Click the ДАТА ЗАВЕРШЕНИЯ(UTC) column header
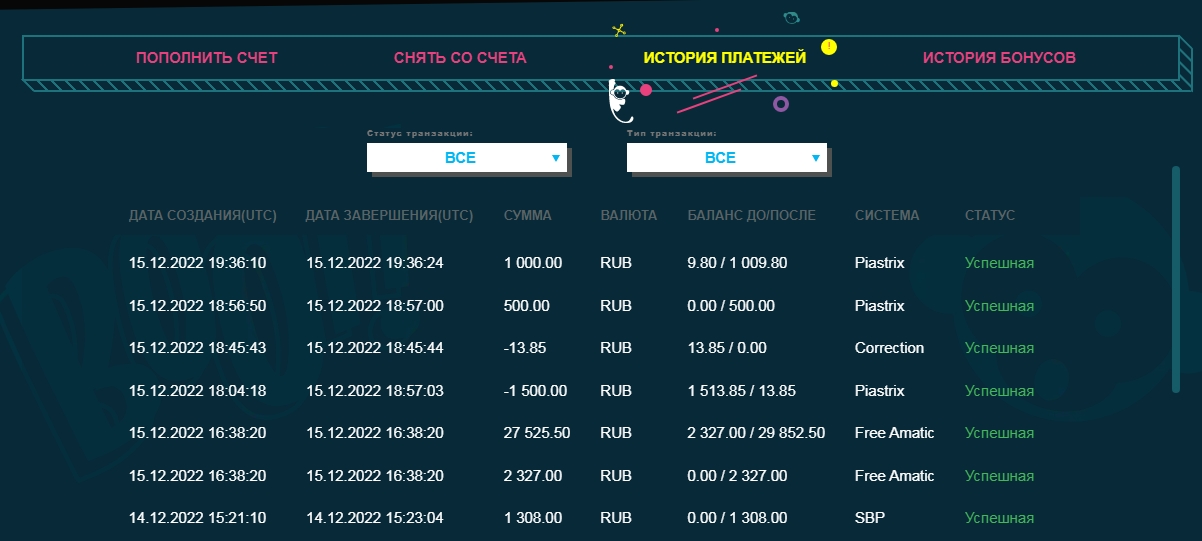The width and height of the screenshot is (1202, 541). point(389,215)
